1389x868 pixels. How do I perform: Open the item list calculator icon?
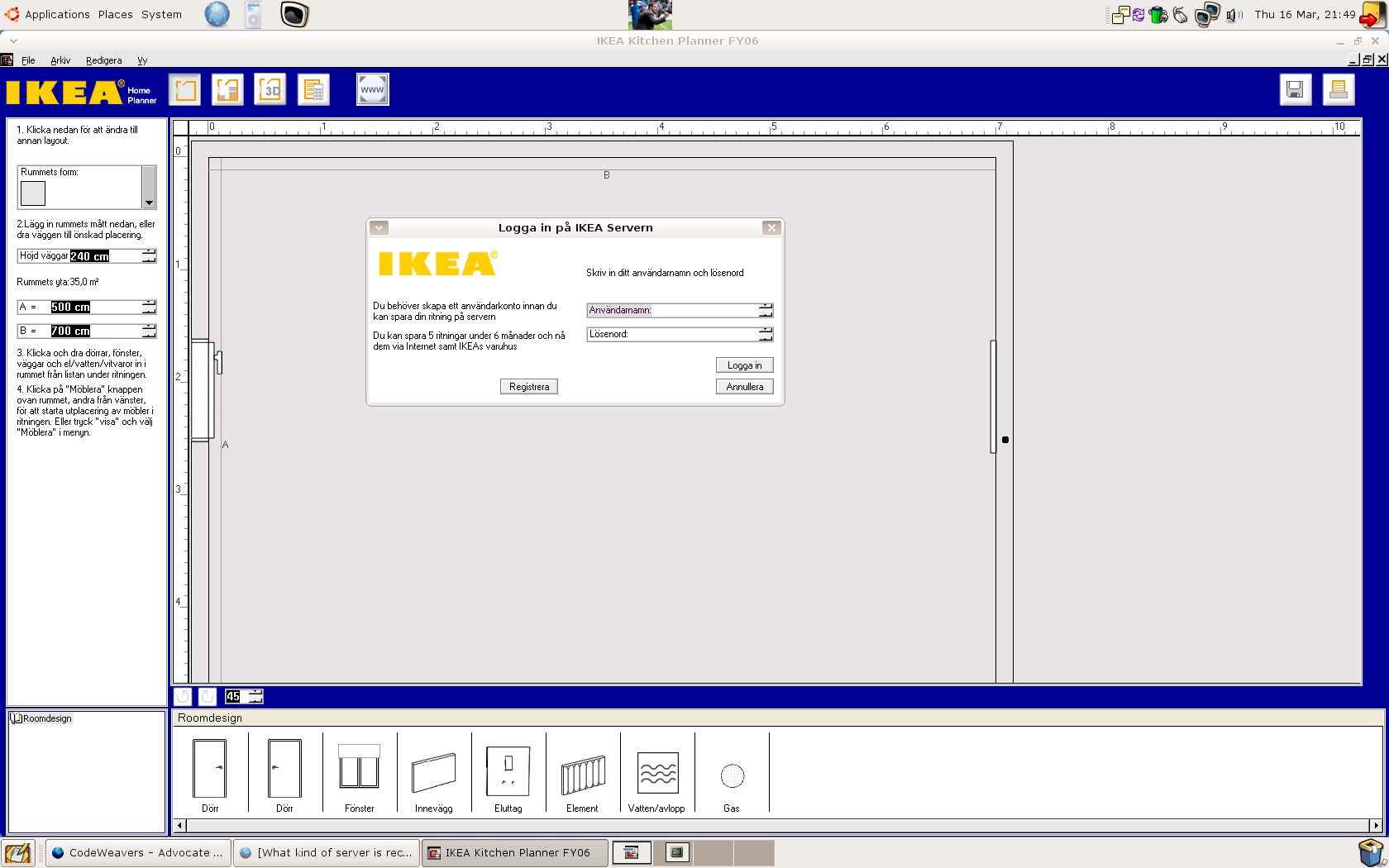point(313,89)
